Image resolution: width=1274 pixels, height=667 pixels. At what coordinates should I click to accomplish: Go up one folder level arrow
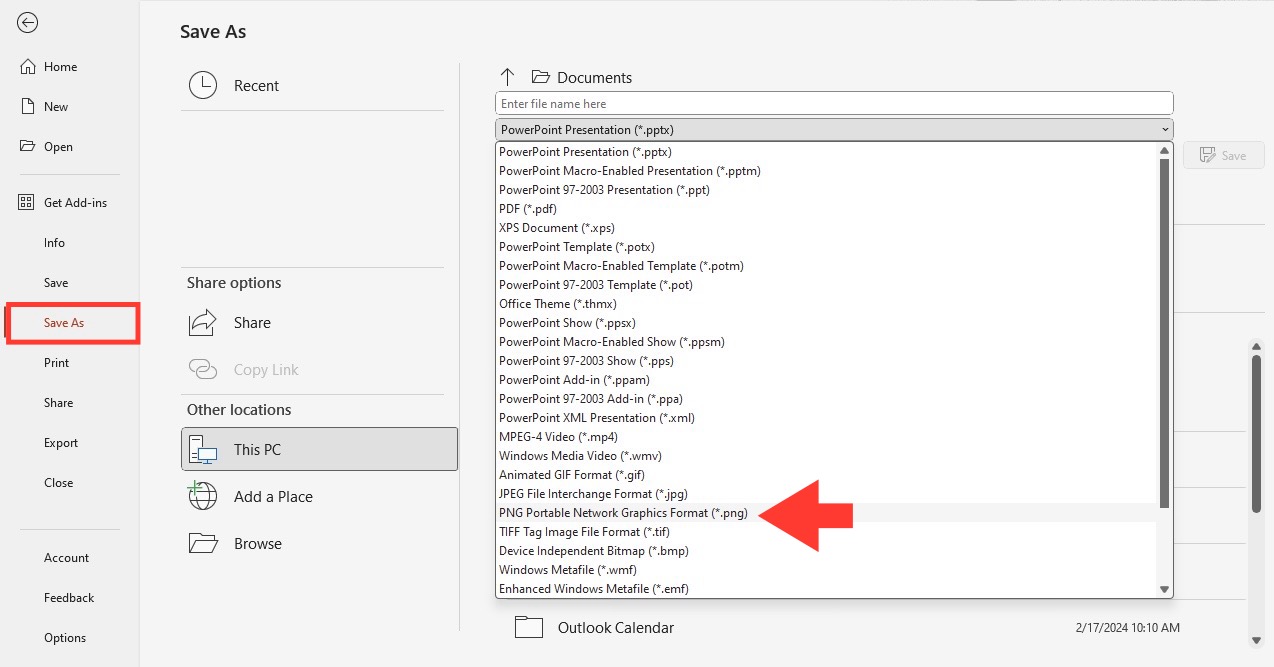point(507,77)
